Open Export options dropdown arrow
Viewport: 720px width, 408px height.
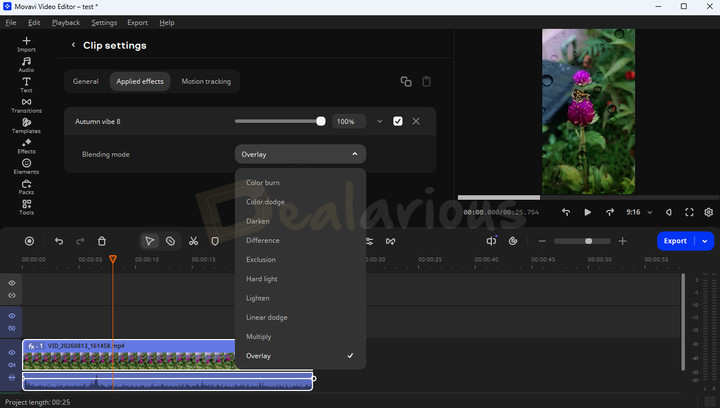click(705, 241)
